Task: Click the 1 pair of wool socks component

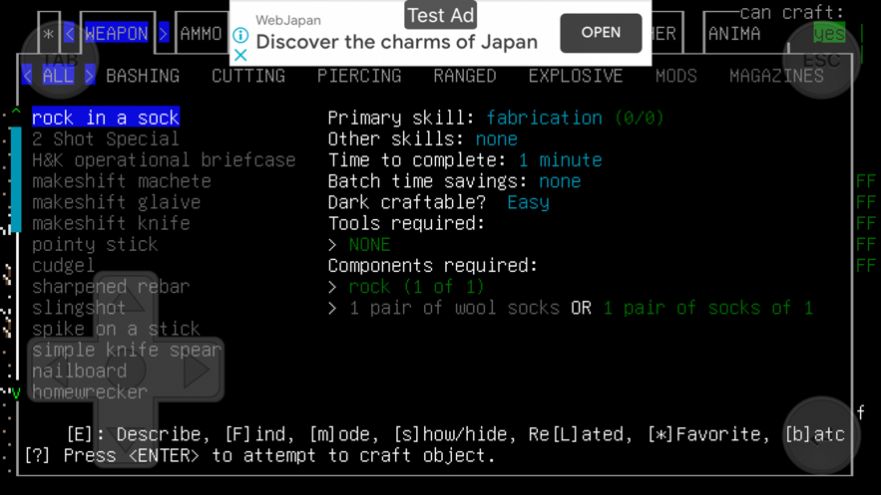Action: [454, 308]
